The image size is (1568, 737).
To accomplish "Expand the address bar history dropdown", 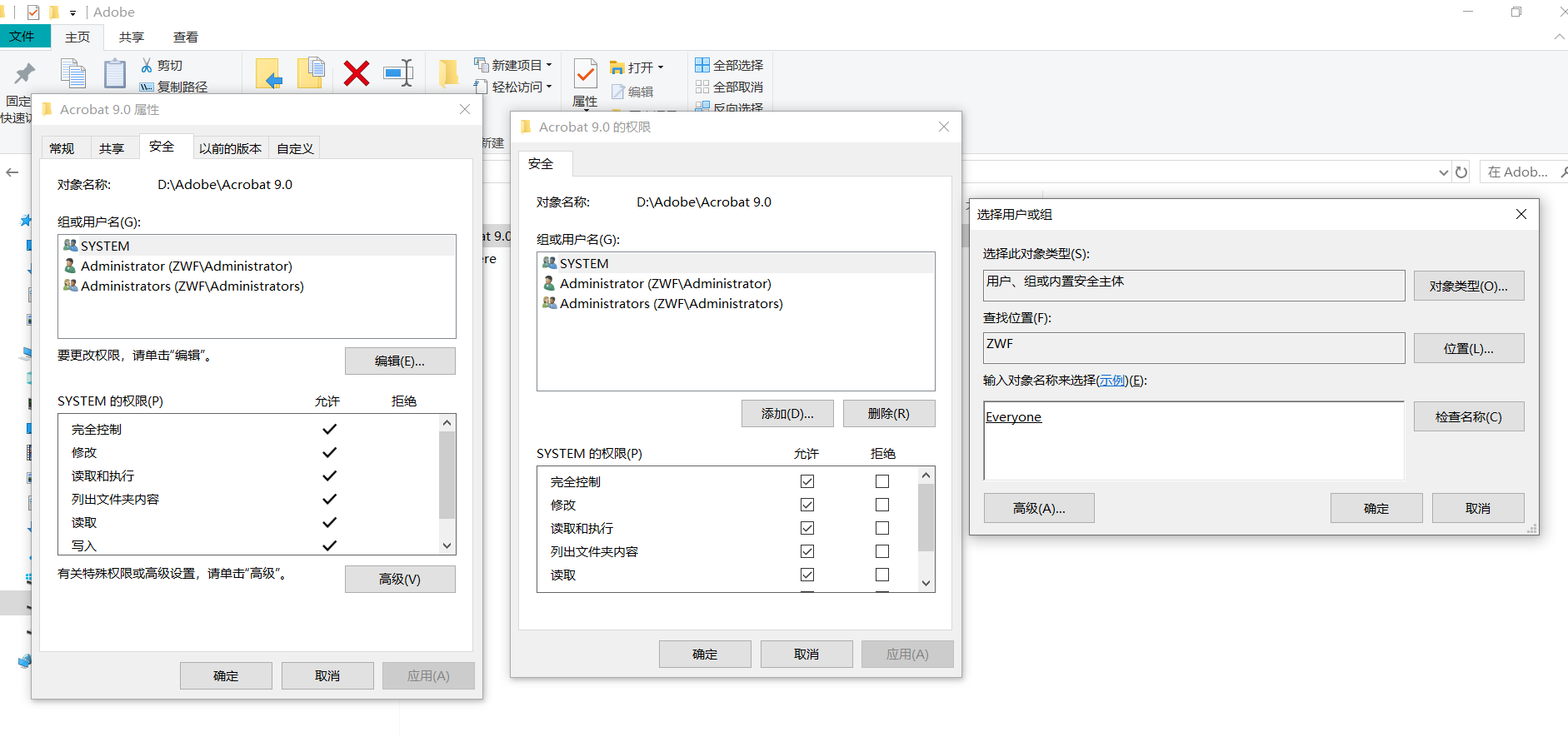I will (1444, 172).
